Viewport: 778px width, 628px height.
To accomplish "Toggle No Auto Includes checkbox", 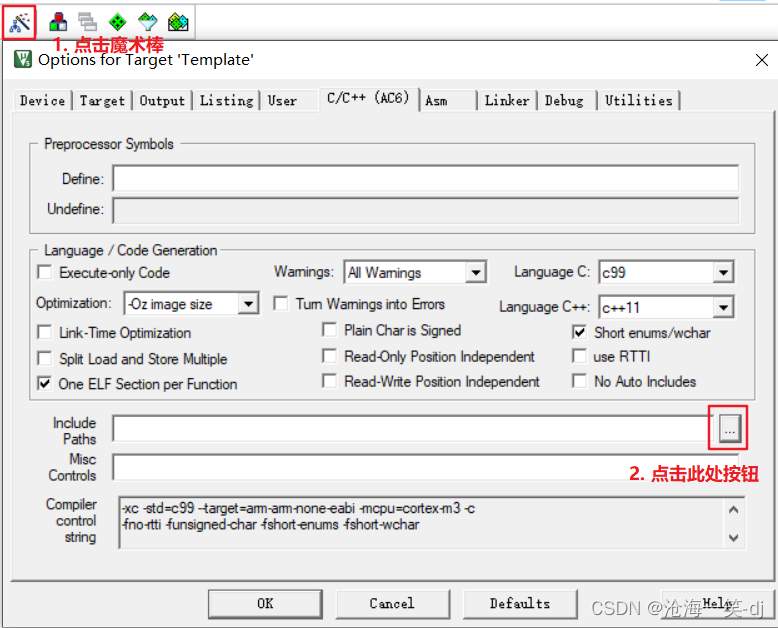I will pos(580,381).
